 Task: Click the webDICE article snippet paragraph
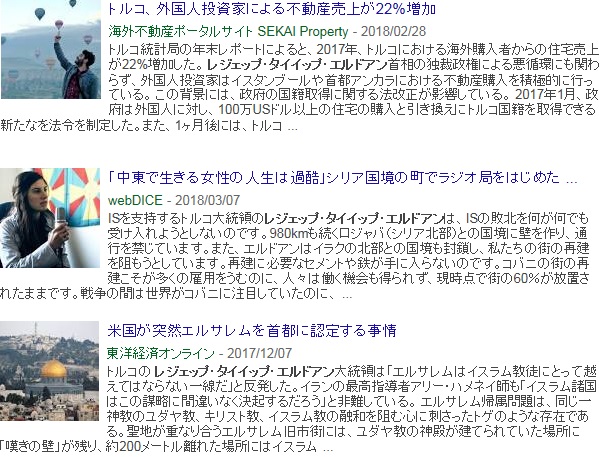(295, 256)
